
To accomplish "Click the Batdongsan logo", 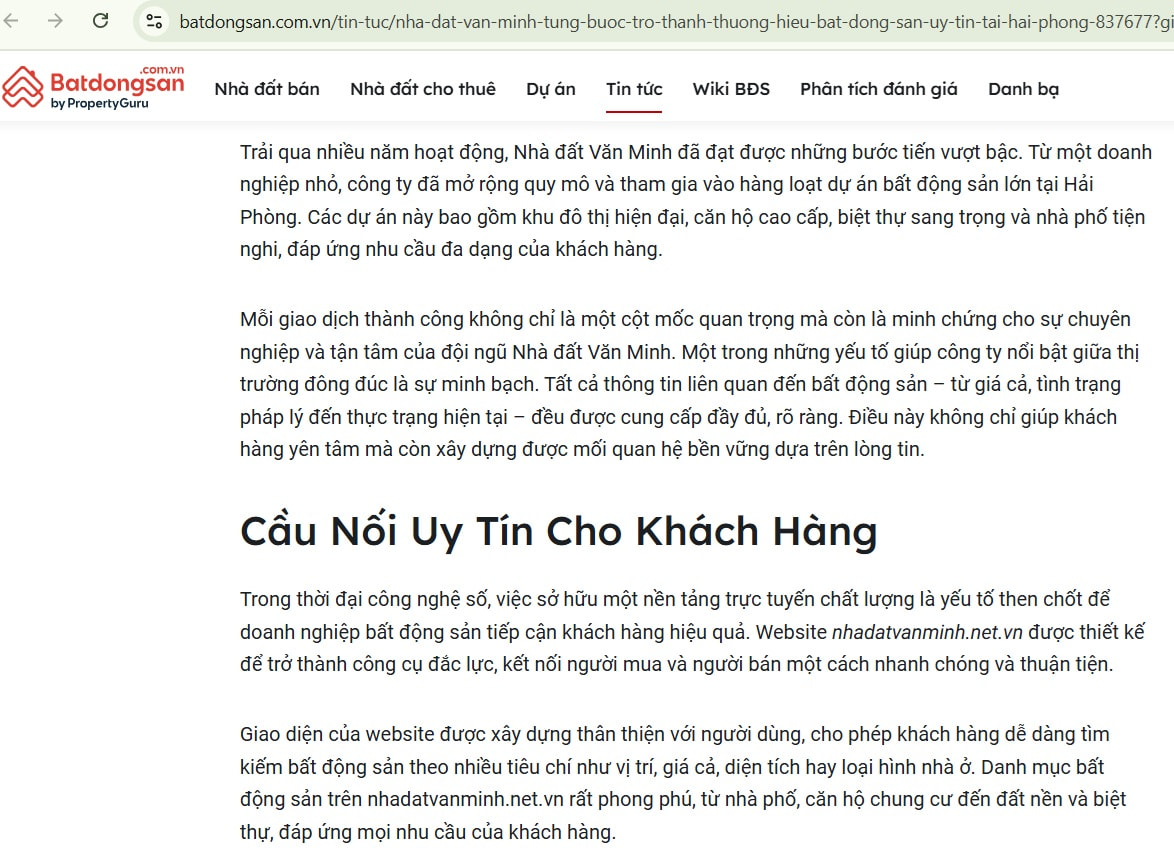I will pyautogui.click(x=93, y=87).
